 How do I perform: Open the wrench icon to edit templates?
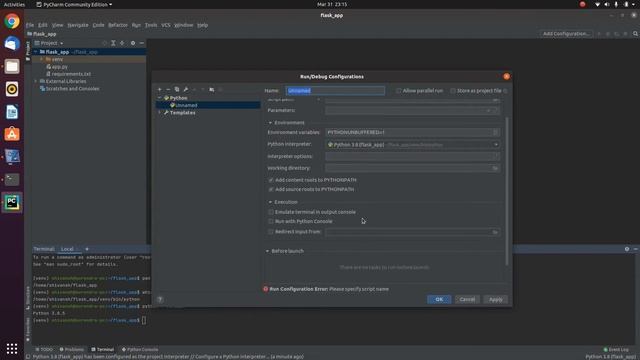coord(186,89)
